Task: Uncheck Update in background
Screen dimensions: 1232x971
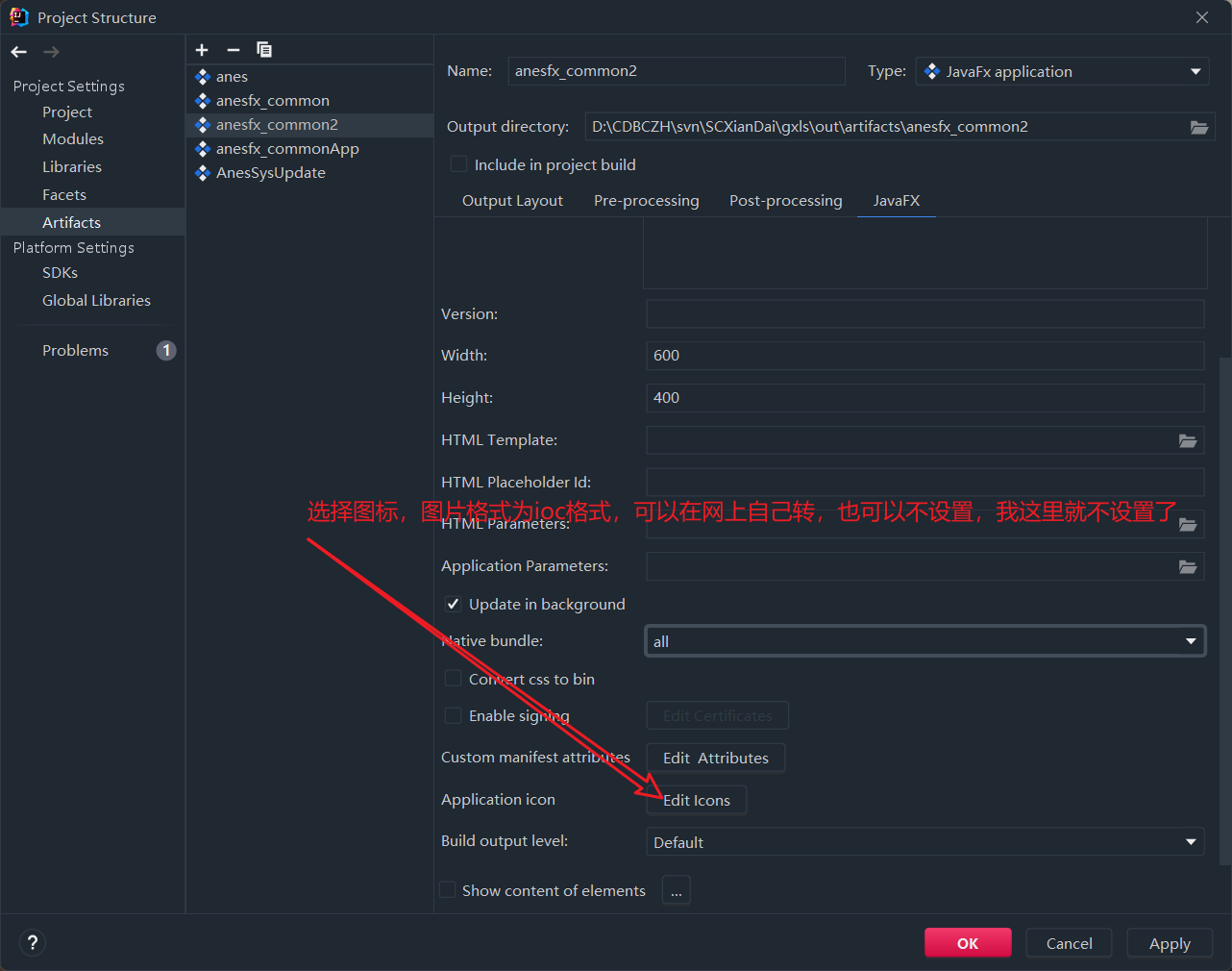Action: [x=453, y=604]
